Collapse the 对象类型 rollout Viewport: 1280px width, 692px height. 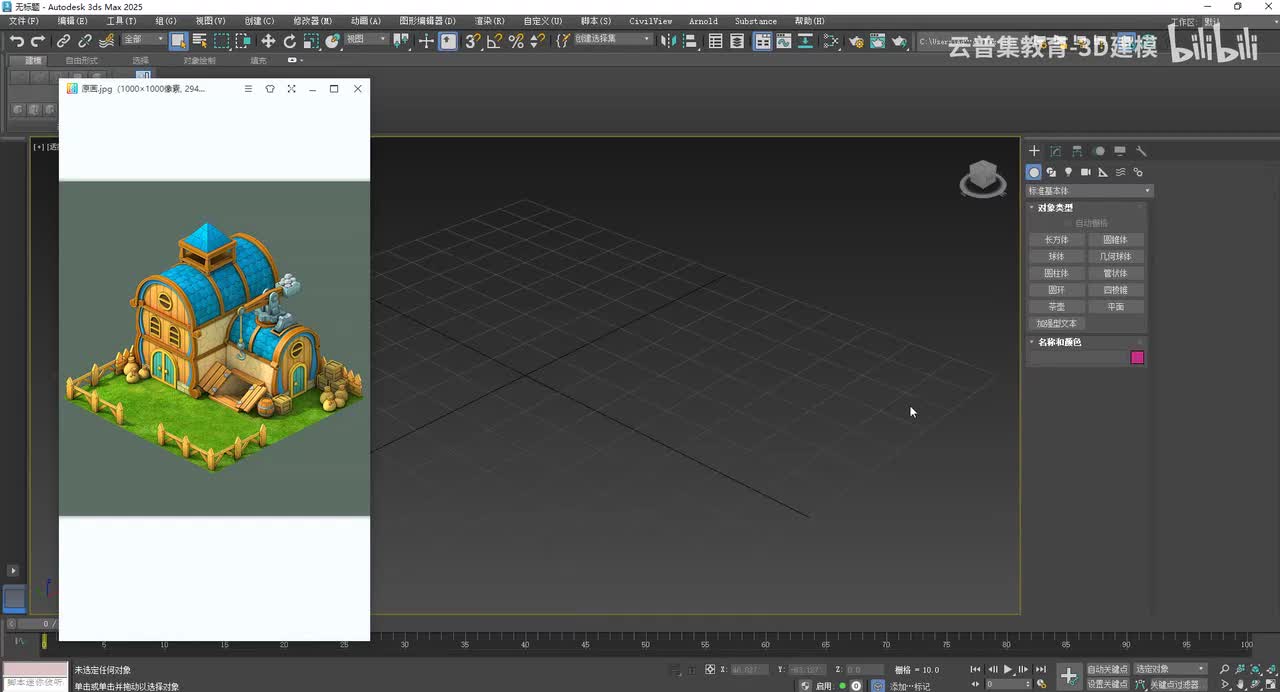[1055, 208]
